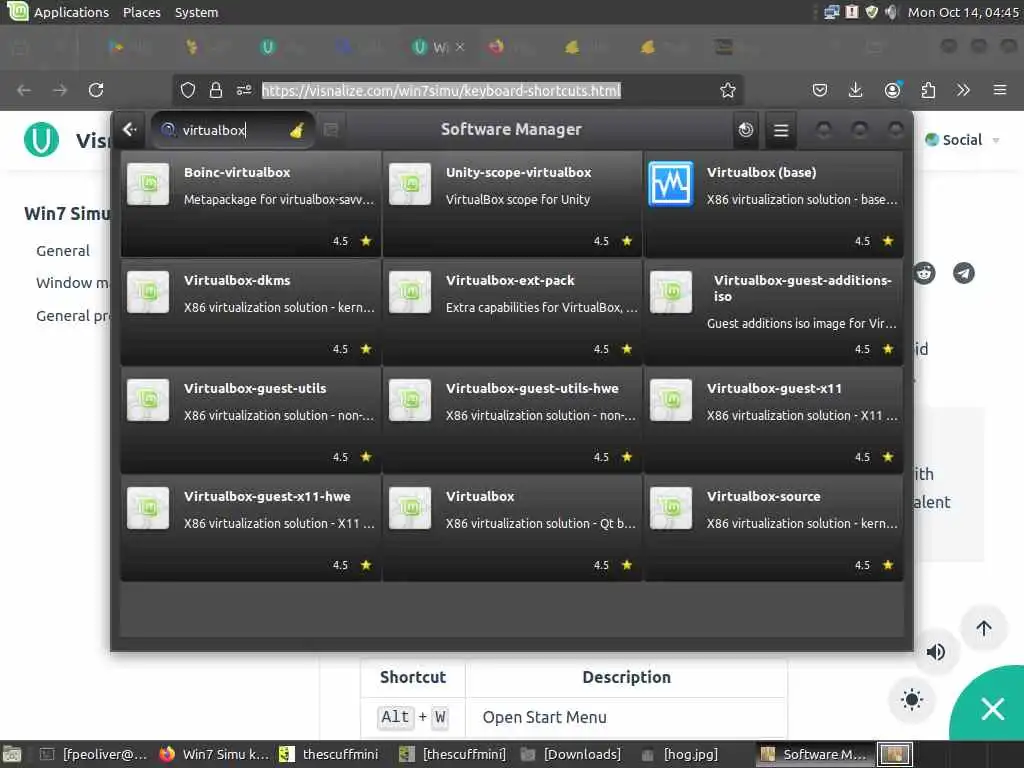Switch to [Downloads] taskbar window
This screenshot has width=1024, height=768.
tap(571, 754)
